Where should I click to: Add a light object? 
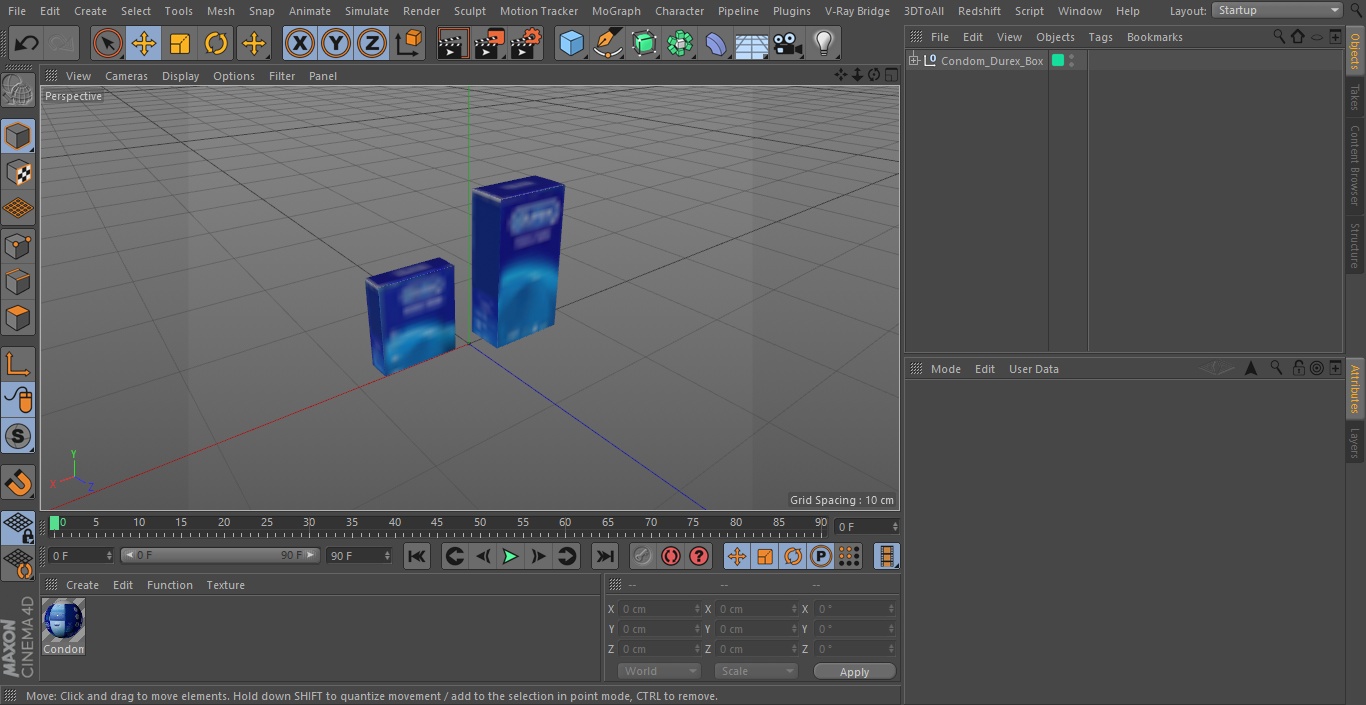824,43
